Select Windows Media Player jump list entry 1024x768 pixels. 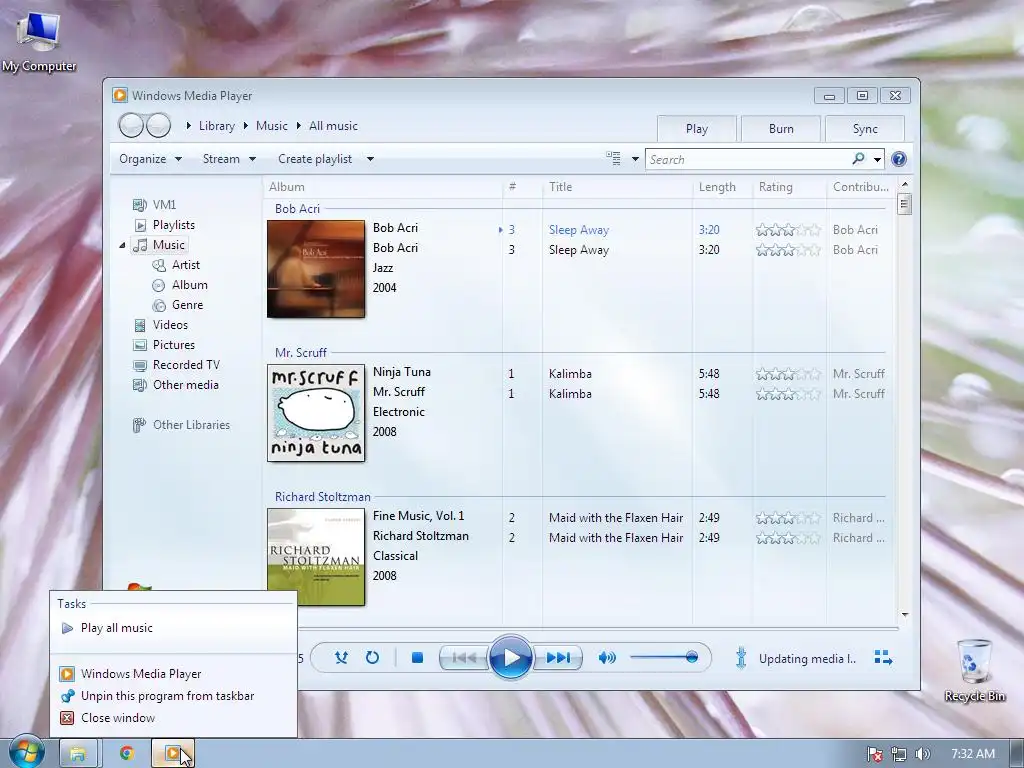(141, 673)
